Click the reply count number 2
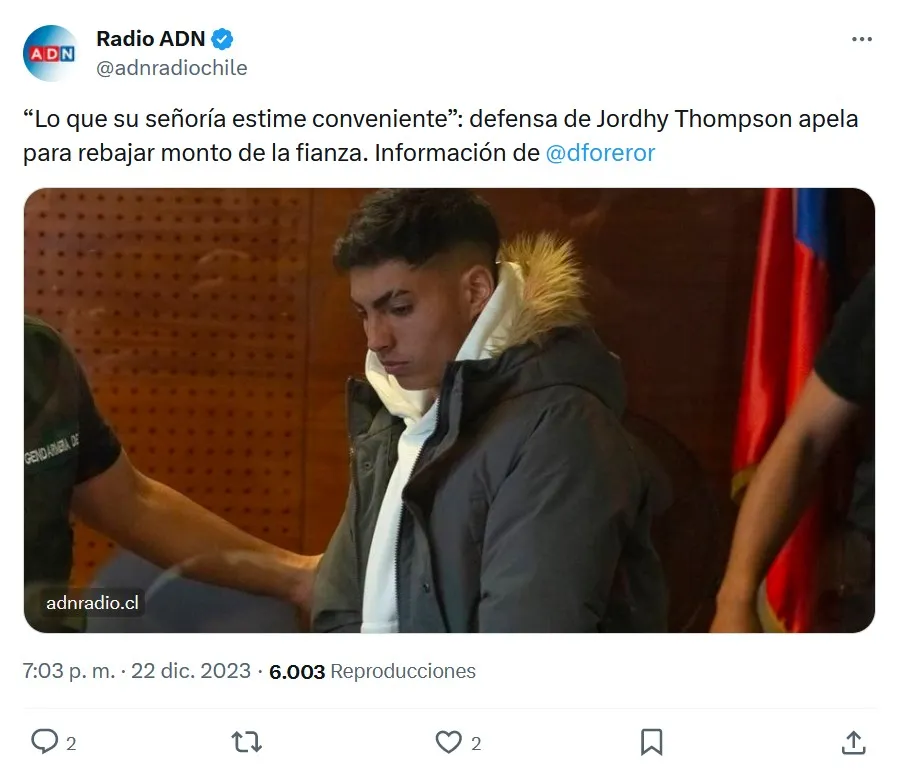This screenshot has width=898, height=772. [x=71, y=743]
